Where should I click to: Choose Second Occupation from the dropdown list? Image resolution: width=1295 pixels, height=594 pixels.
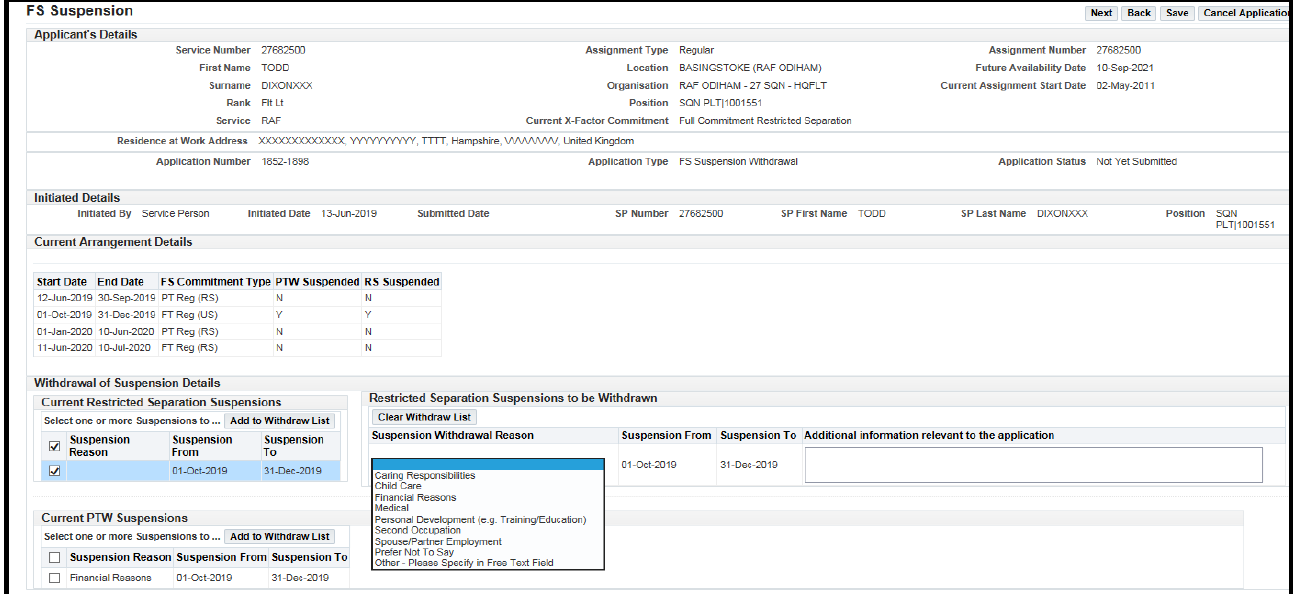(x=418, y=530)
